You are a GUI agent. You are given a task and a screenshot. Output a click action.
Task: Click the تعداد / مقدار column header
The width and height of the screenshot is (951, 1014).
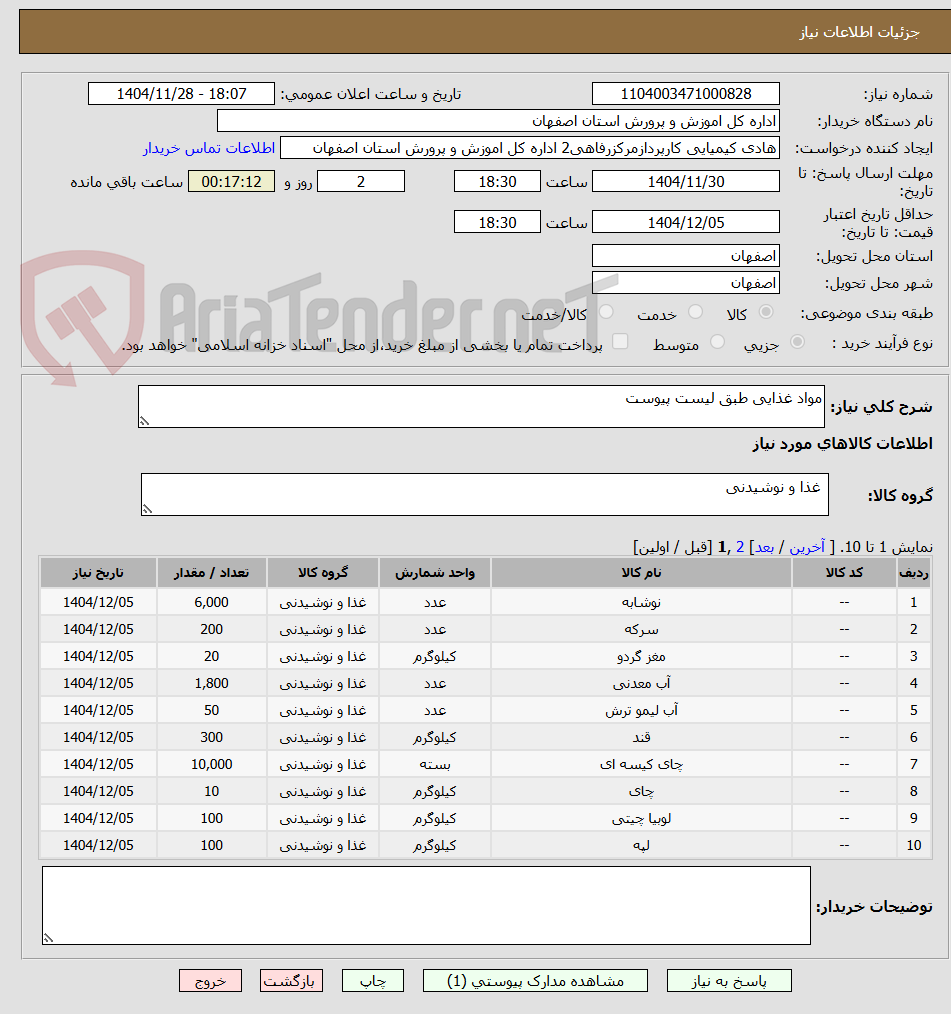click(211, 573)
